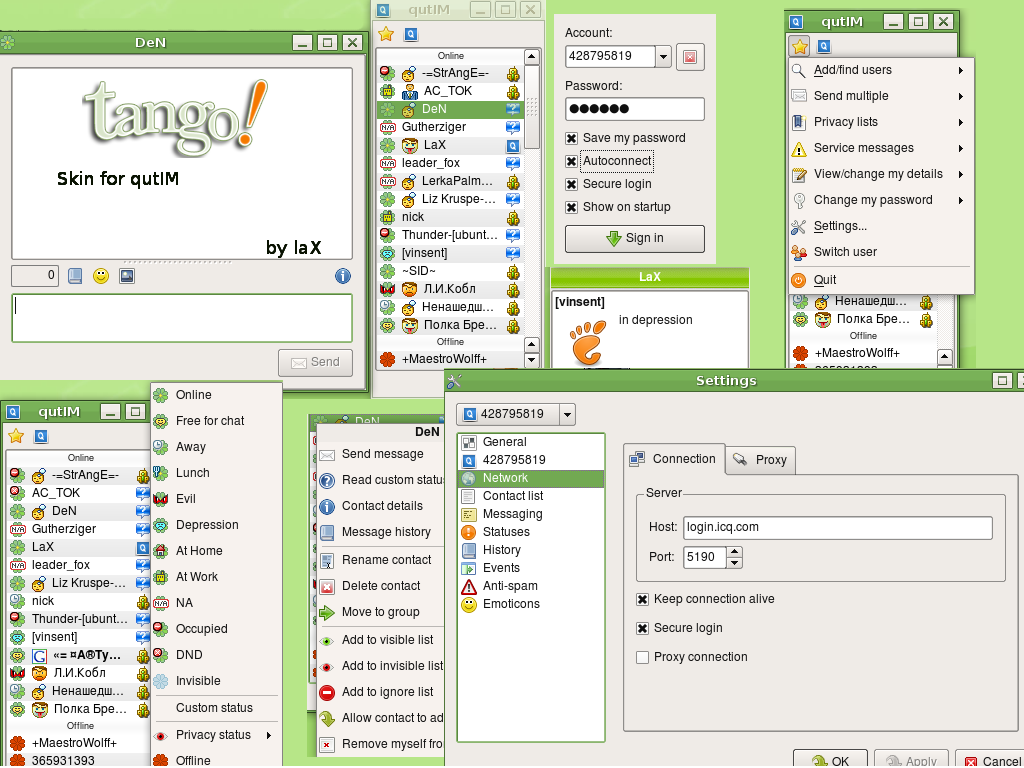Expand the Privacy lists submenu arrow
1024x768 pixels.
coord(961,123)
